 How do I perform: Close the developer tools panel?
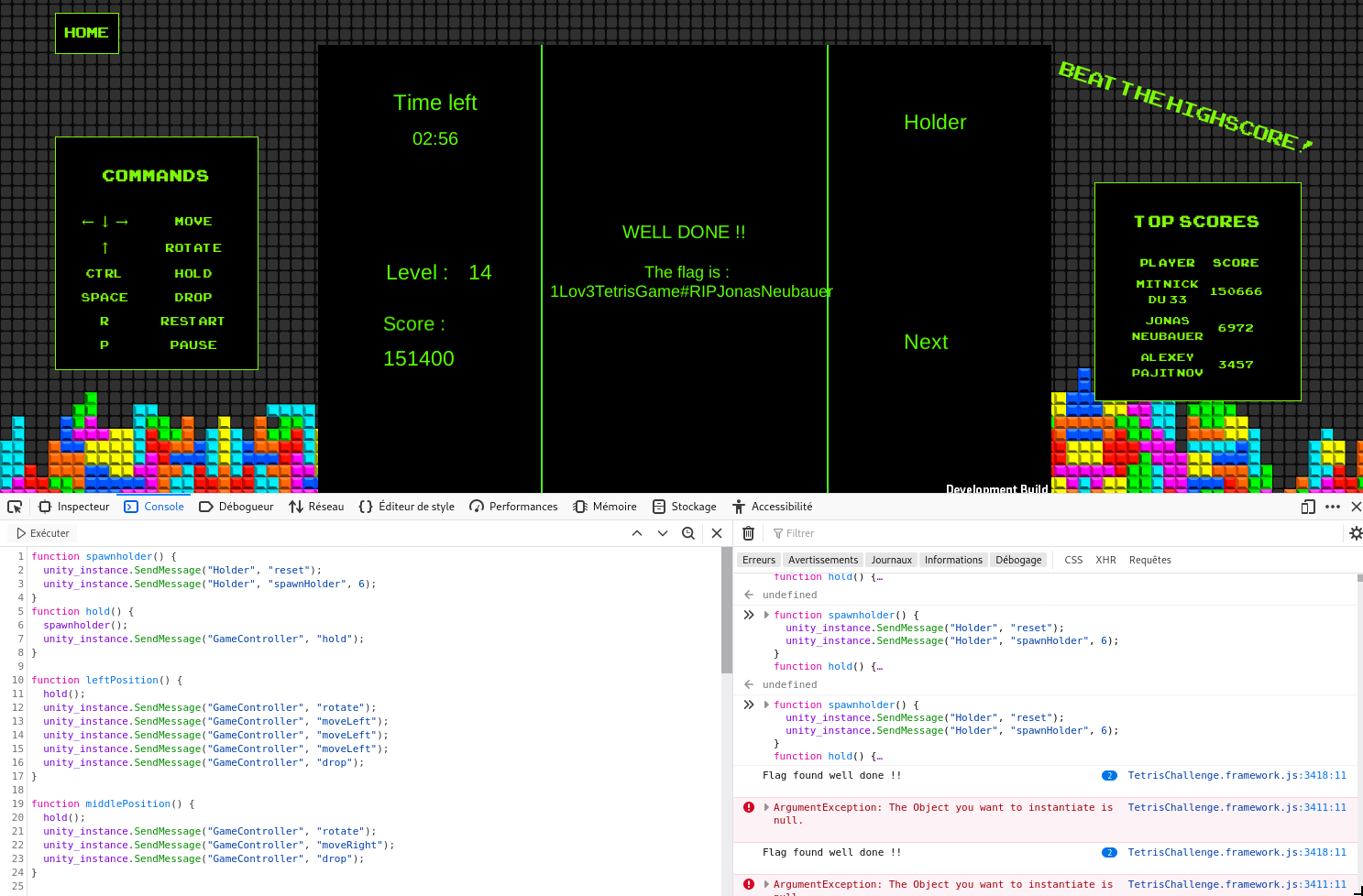click(1356, 507)
